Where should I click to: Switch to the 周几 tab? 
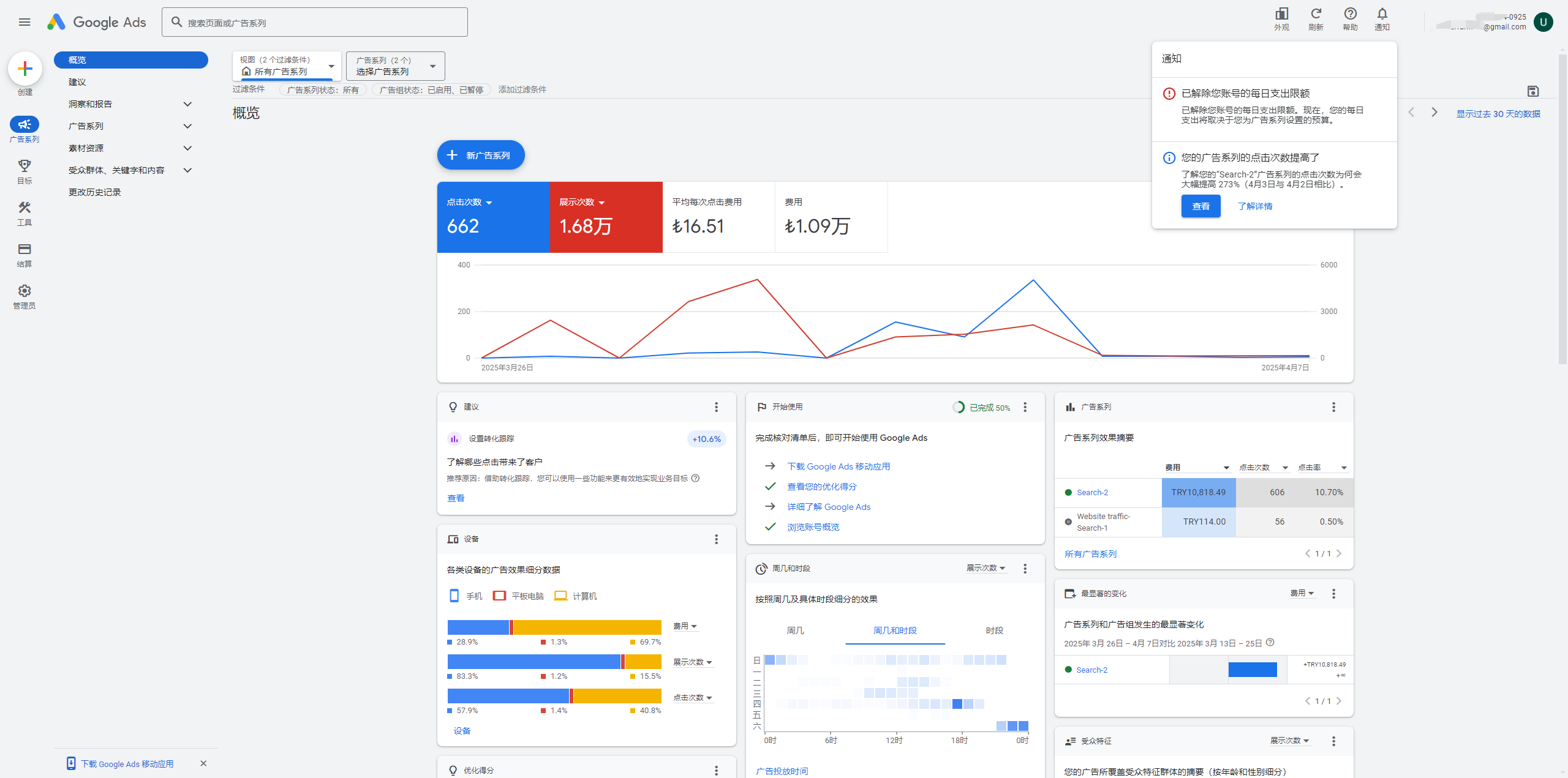click(x=795, y=630)
